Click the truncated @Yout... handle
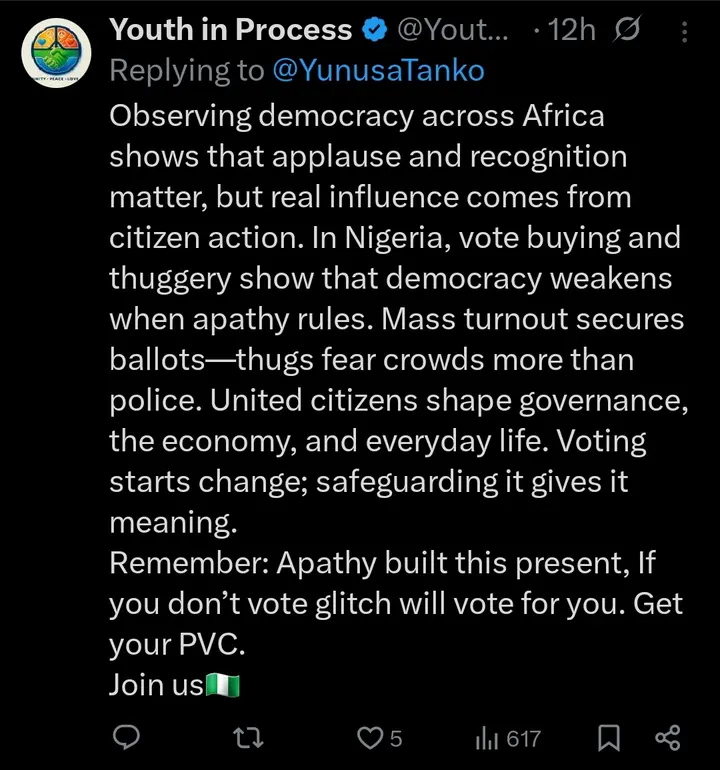720x770 pixels. pos(453,31)
